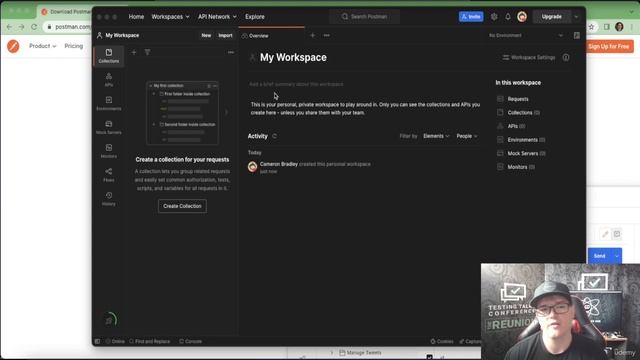Open the tab options three-dot menu

click(327, 36)
